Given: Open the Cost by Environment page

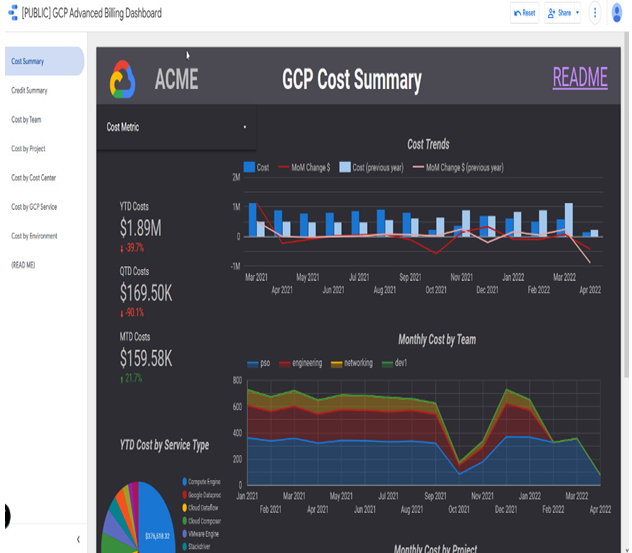Looking at the screenshot, I should [34, 236].
